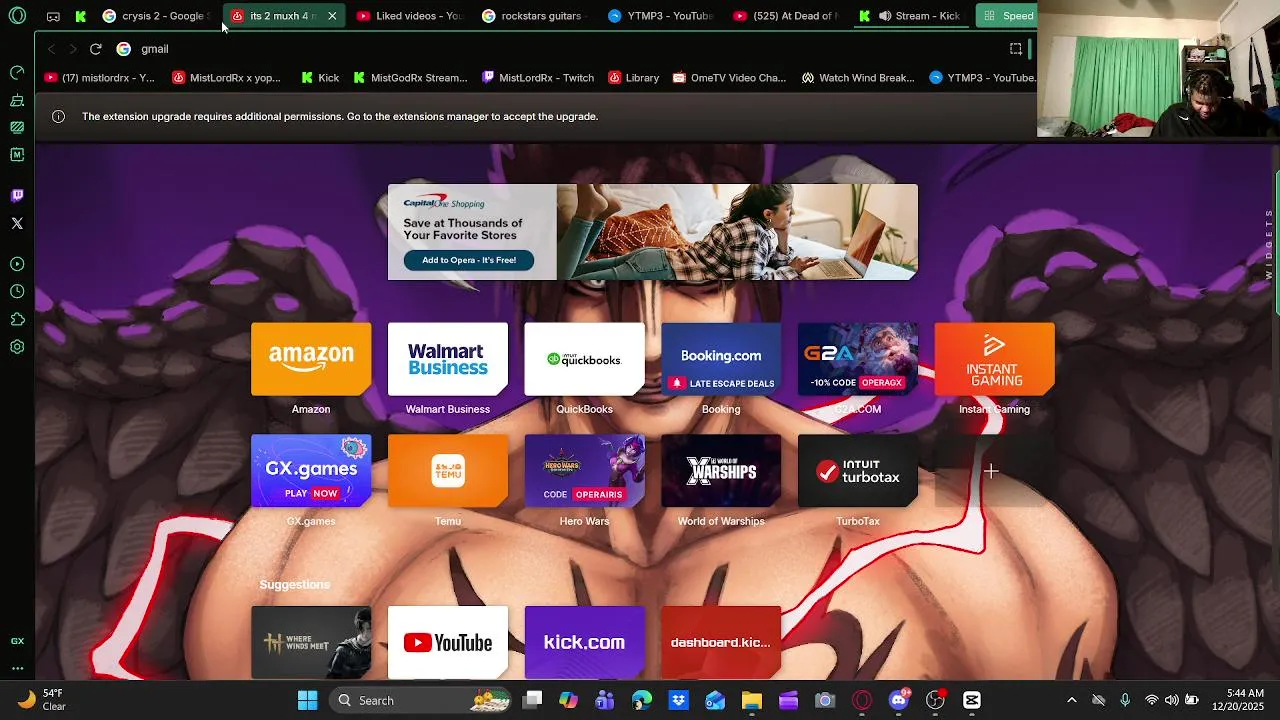Open 'Watch Wind Break...' bookmark
The image size is (1280, 720).
(858, 78)
